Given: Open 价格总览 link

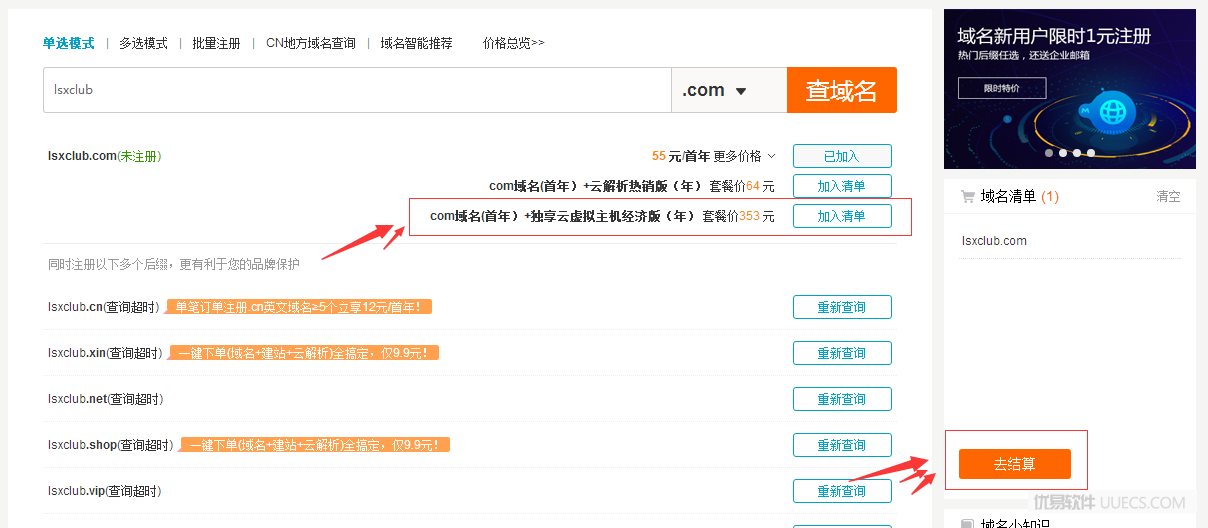Looking at the screenshot, I should click(x=513, y=43).
